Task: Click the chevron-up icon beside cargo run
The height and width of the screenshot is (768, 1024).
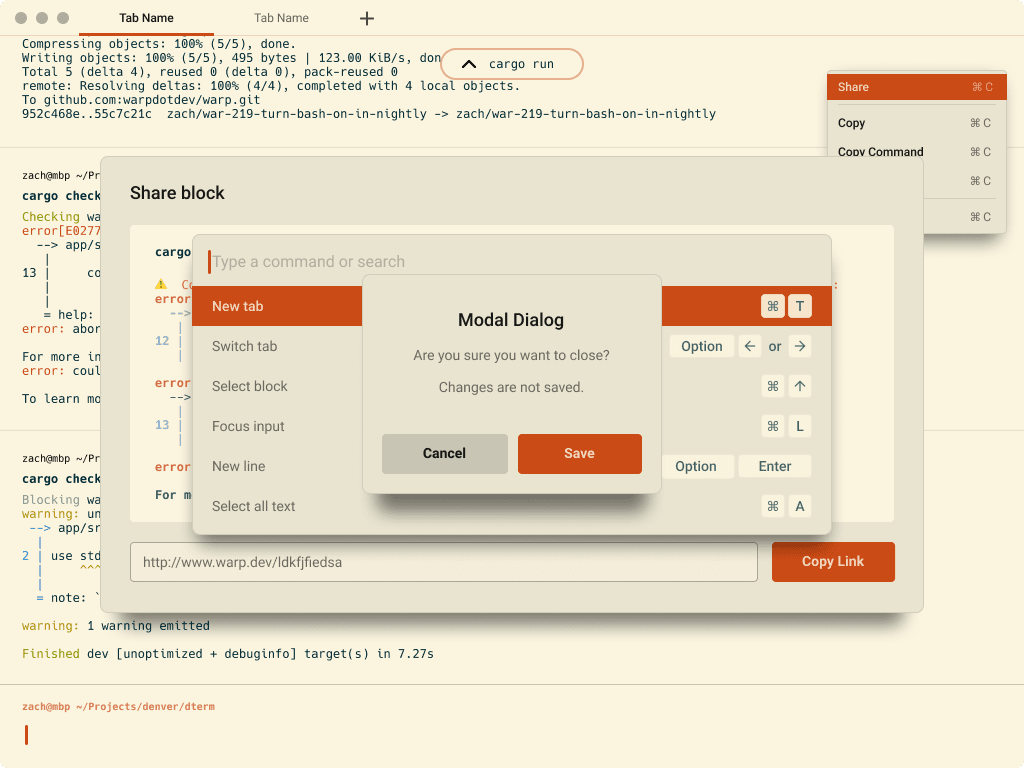Action: pyautogui.click(x=467, y=64)
